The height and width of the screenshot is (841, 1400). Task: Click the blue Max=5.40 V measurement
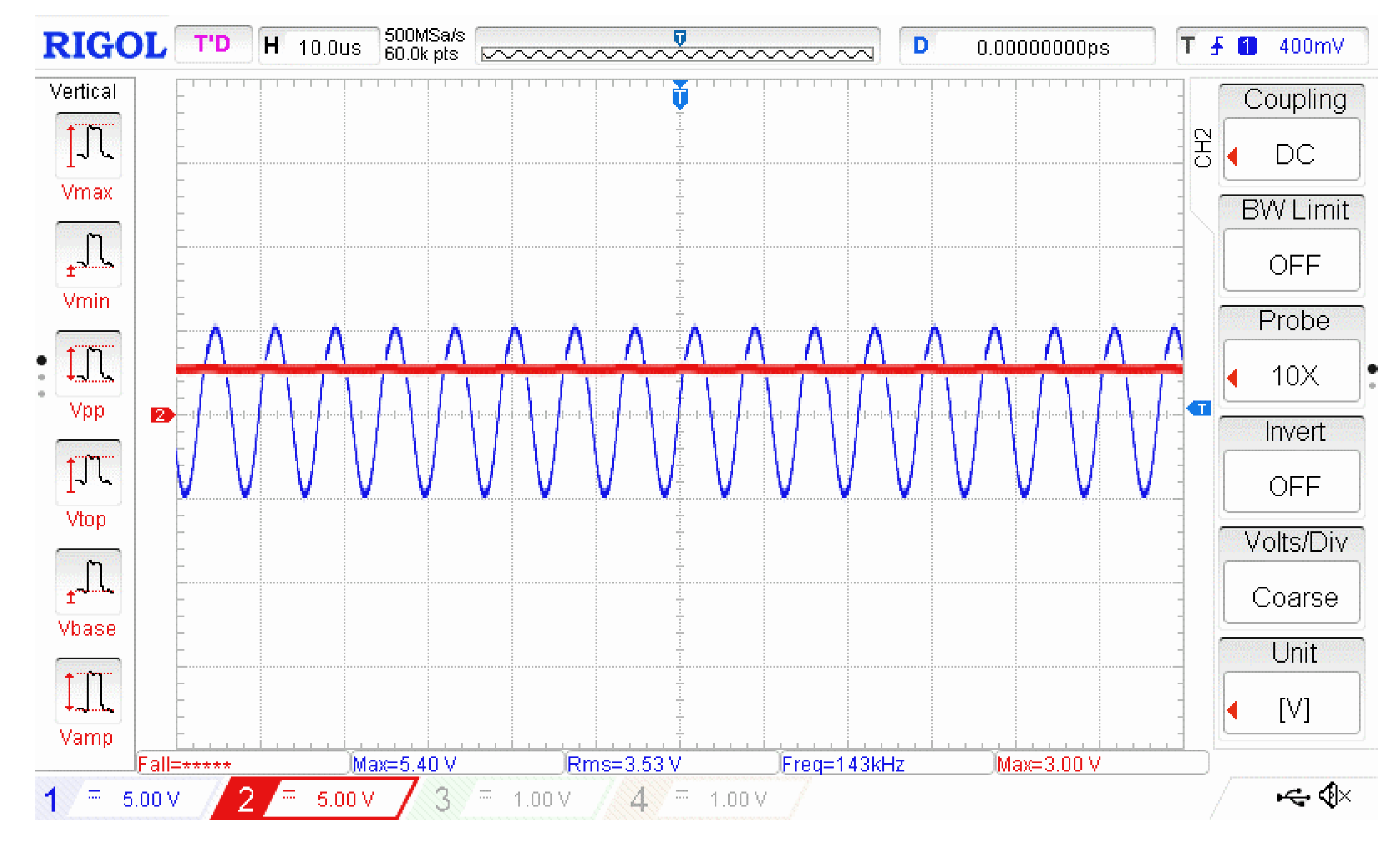457,763
